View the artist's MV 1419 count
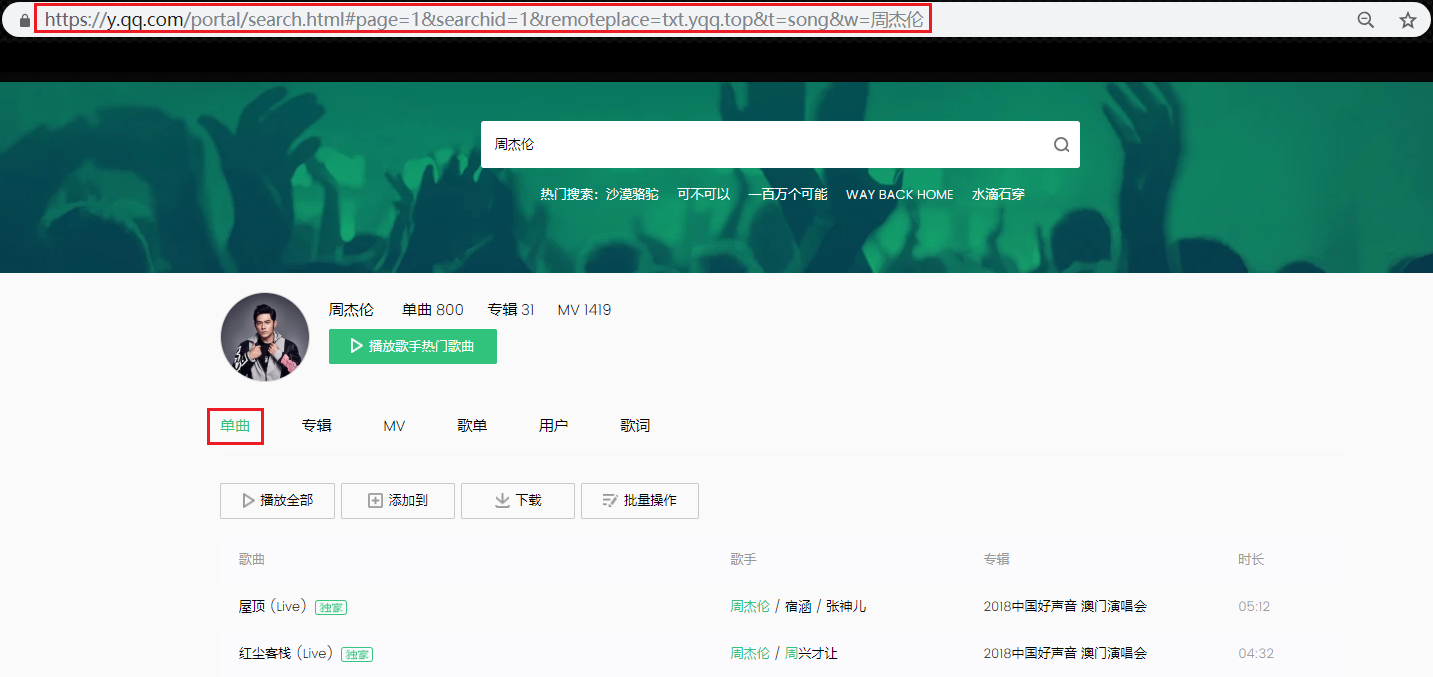The height and width of the screenshot is (677, 1433). click(584, 310)
